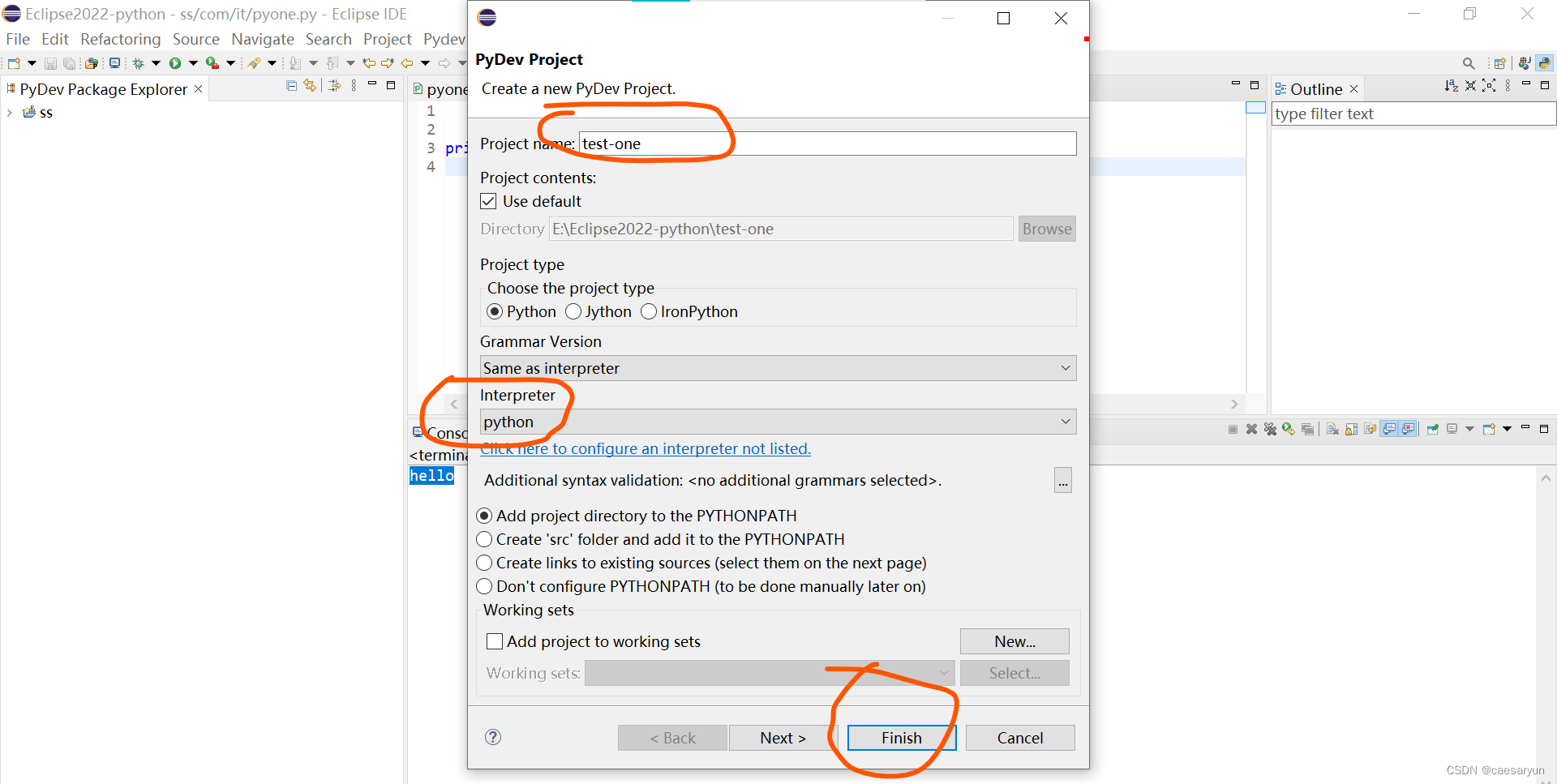Click Remove All Terminated Launches in Console
Screen dimensions: 1557x784
coord(1270,429)
